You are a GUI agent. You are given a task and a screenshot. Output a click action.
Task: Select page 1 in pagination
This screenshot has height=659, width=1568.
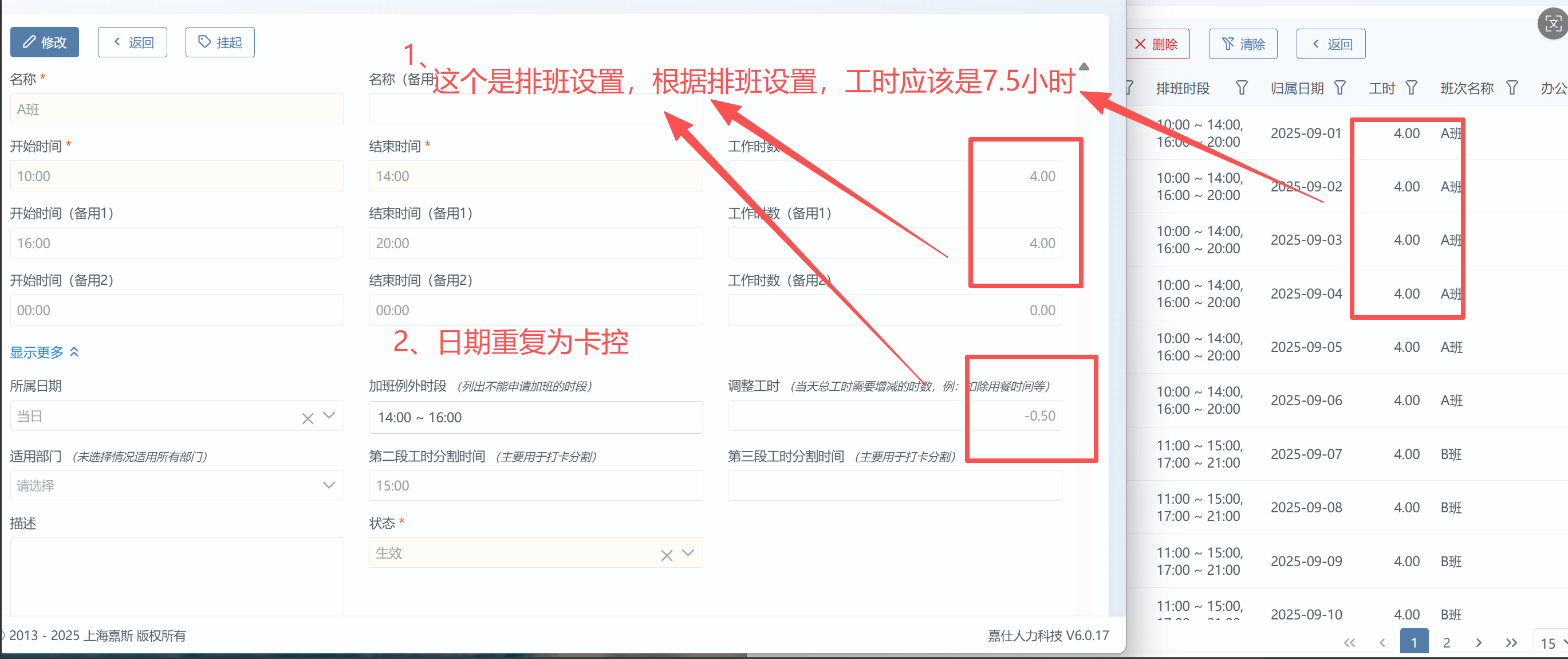(1413, 642)
